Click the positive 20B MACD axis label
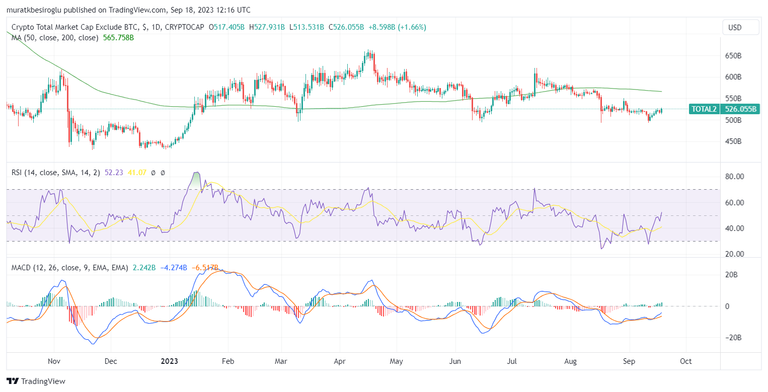Image resolution: width=768 pixels, height=392 pixels. coord(731,275)
